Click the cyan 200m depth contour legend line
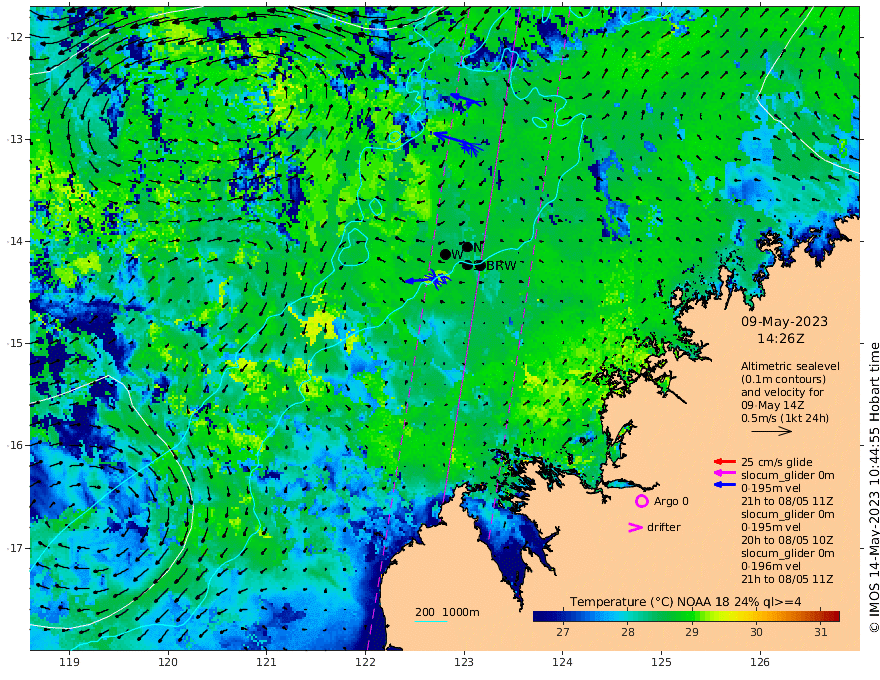This screenshot has height=680, width=880. (x=431, y=621)
